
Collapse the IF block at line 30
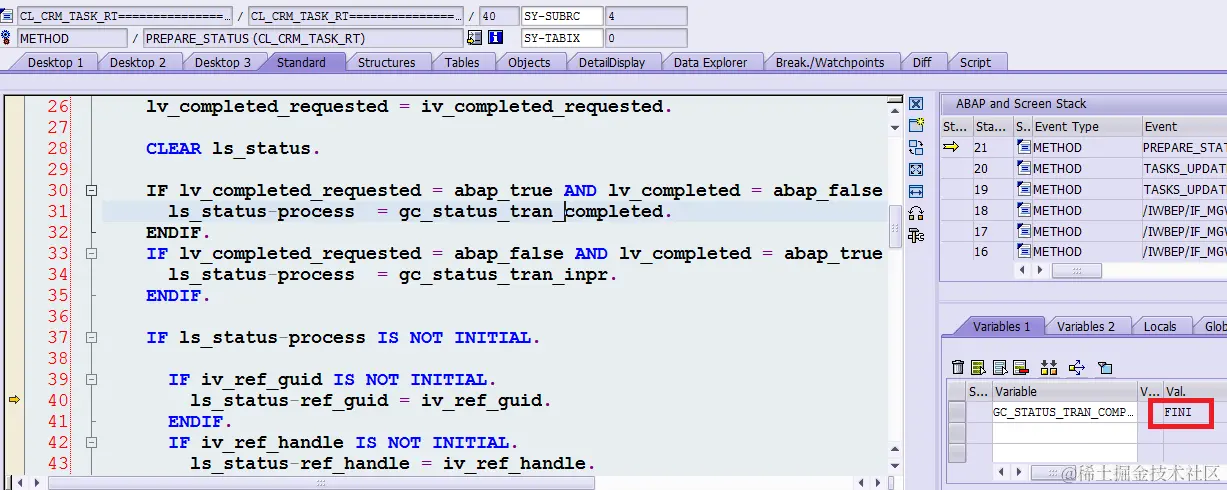92,190
